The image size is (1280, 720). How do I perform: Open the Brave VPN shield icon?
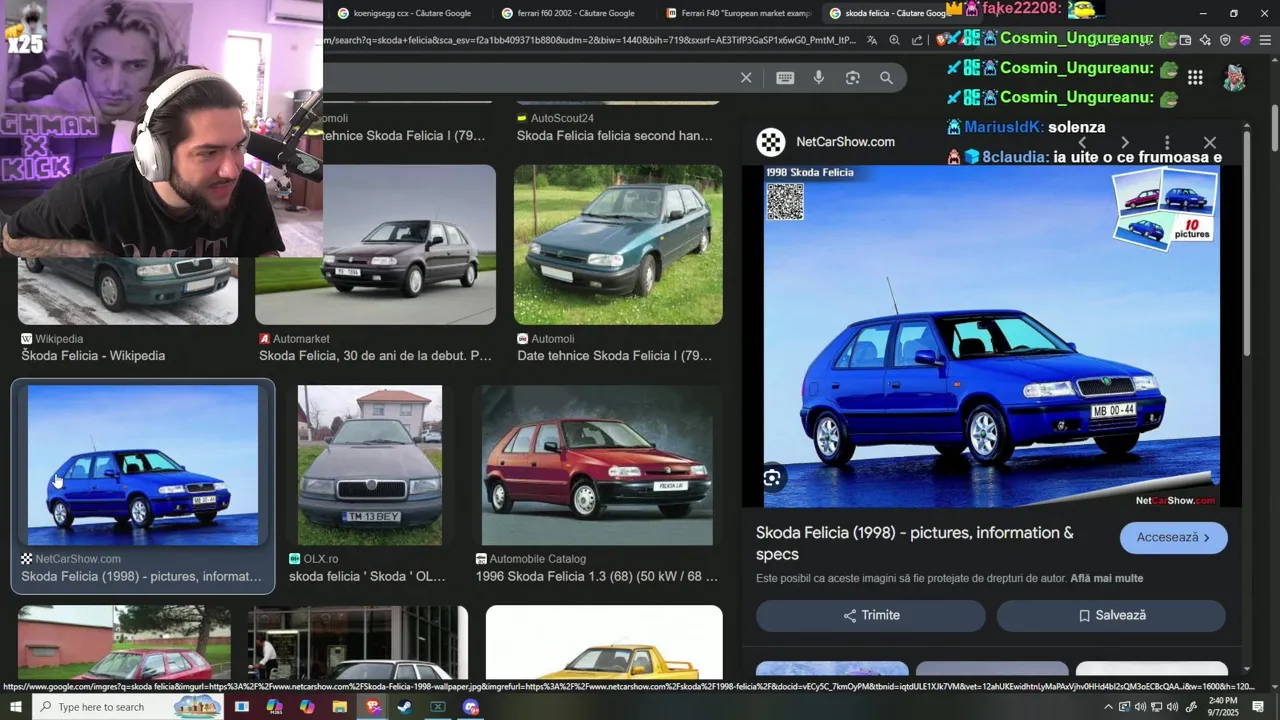[x=1225, y=41]
